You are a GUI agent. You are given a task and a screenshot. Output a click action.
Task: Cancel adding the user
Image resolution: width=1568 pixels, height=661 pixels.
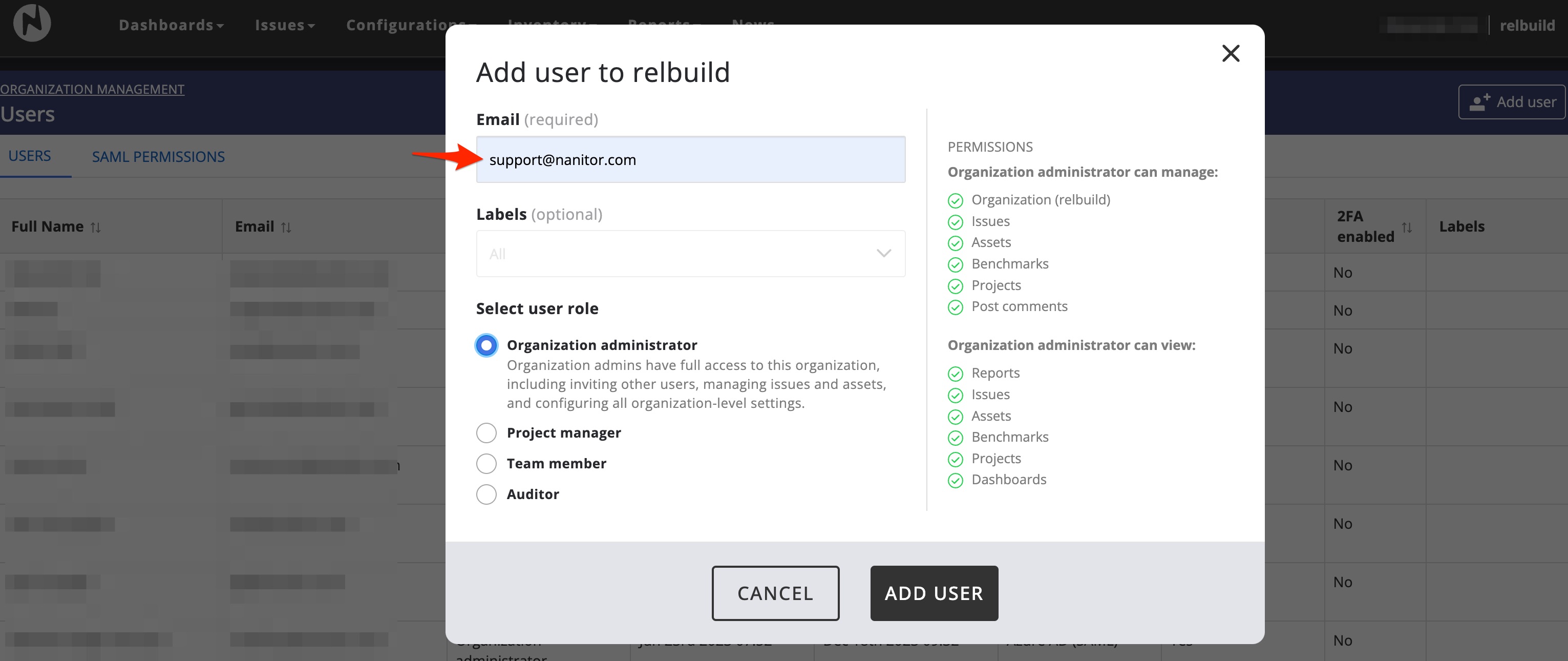pos(775,593)
